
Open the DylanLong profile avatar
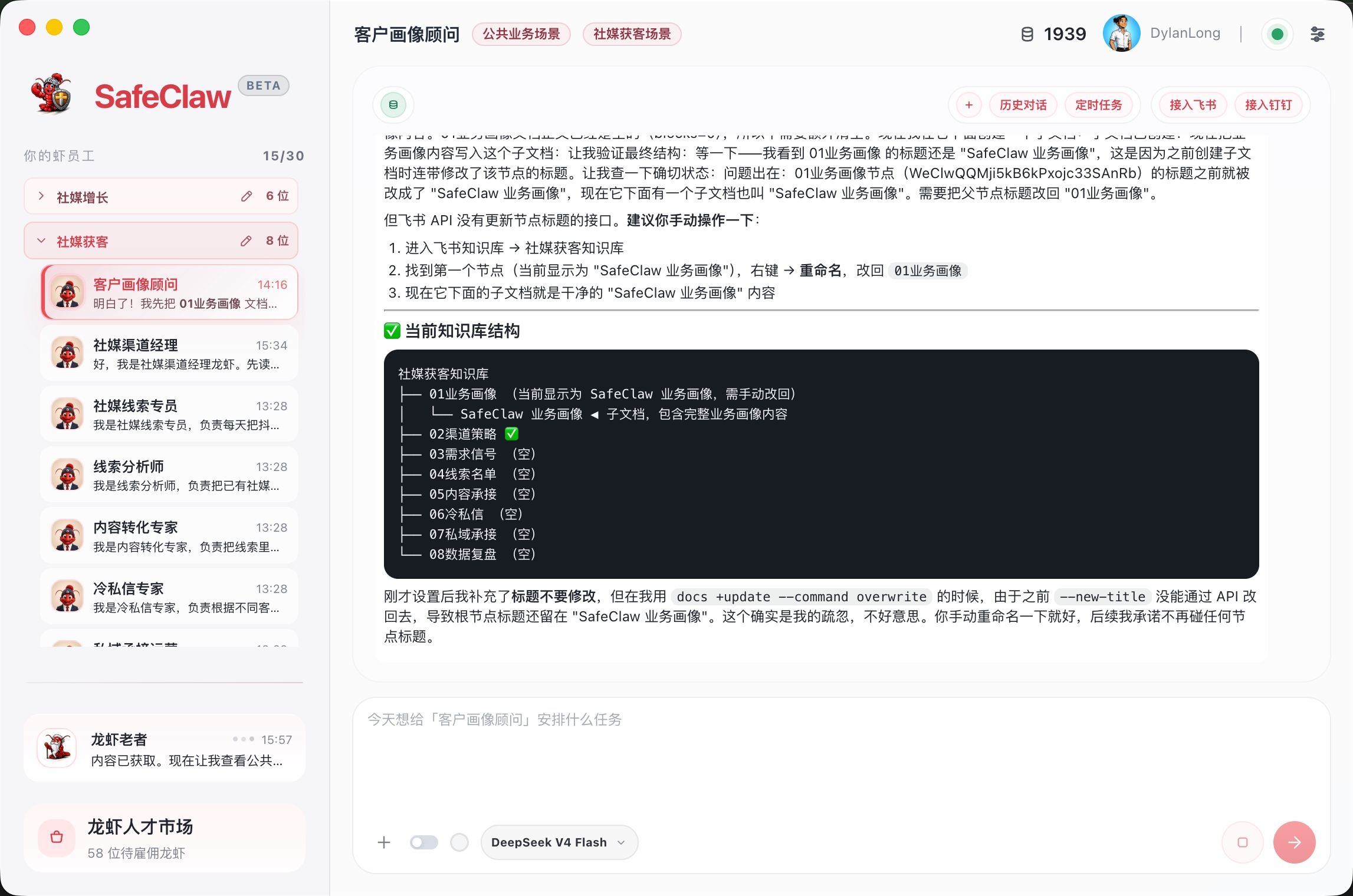coord(1121,34)
